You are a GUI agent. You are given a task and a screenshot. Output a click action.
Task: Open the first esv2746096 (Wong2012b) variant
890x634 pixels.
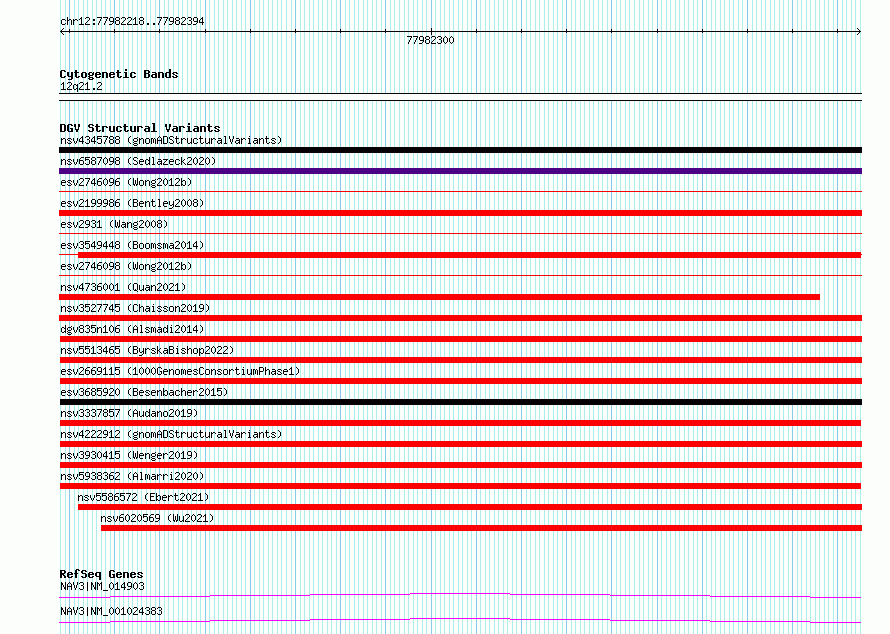pyautogui.click(x=126, y=182)
